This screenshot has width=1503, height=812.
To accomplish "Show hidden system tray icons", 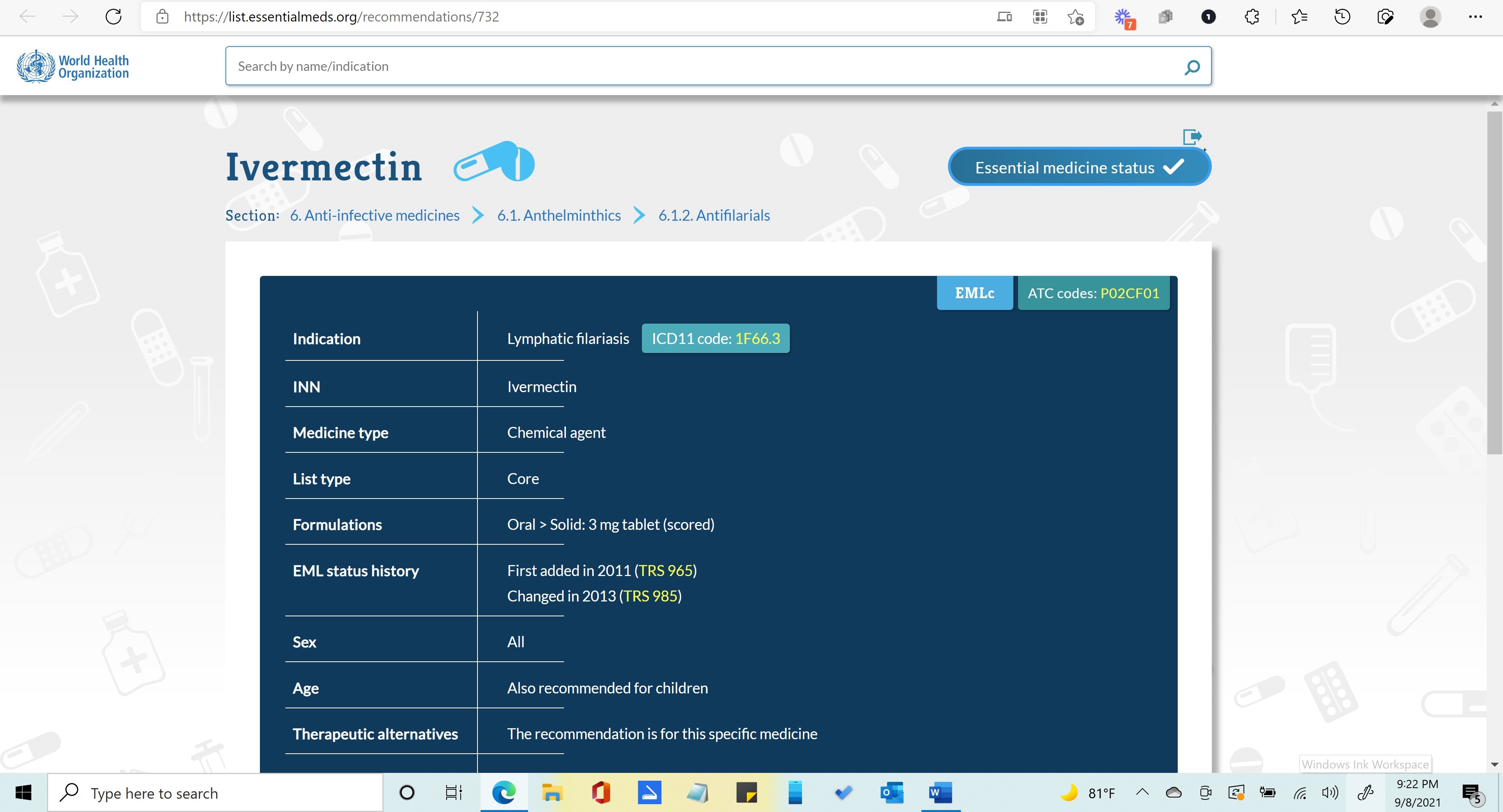I will (x=1142, y=792).
